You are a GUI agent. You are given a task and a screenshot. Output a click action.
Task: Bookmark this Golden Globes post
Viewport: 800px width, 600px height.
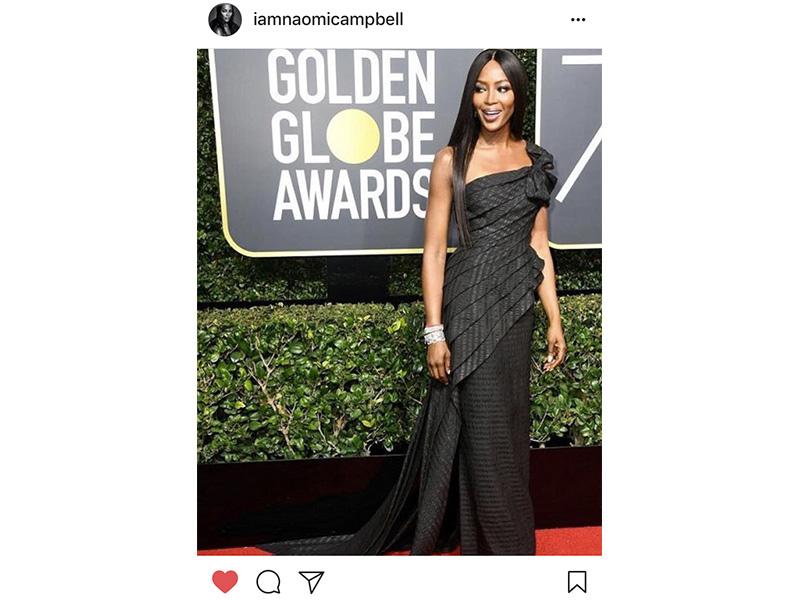coord(577,582)
